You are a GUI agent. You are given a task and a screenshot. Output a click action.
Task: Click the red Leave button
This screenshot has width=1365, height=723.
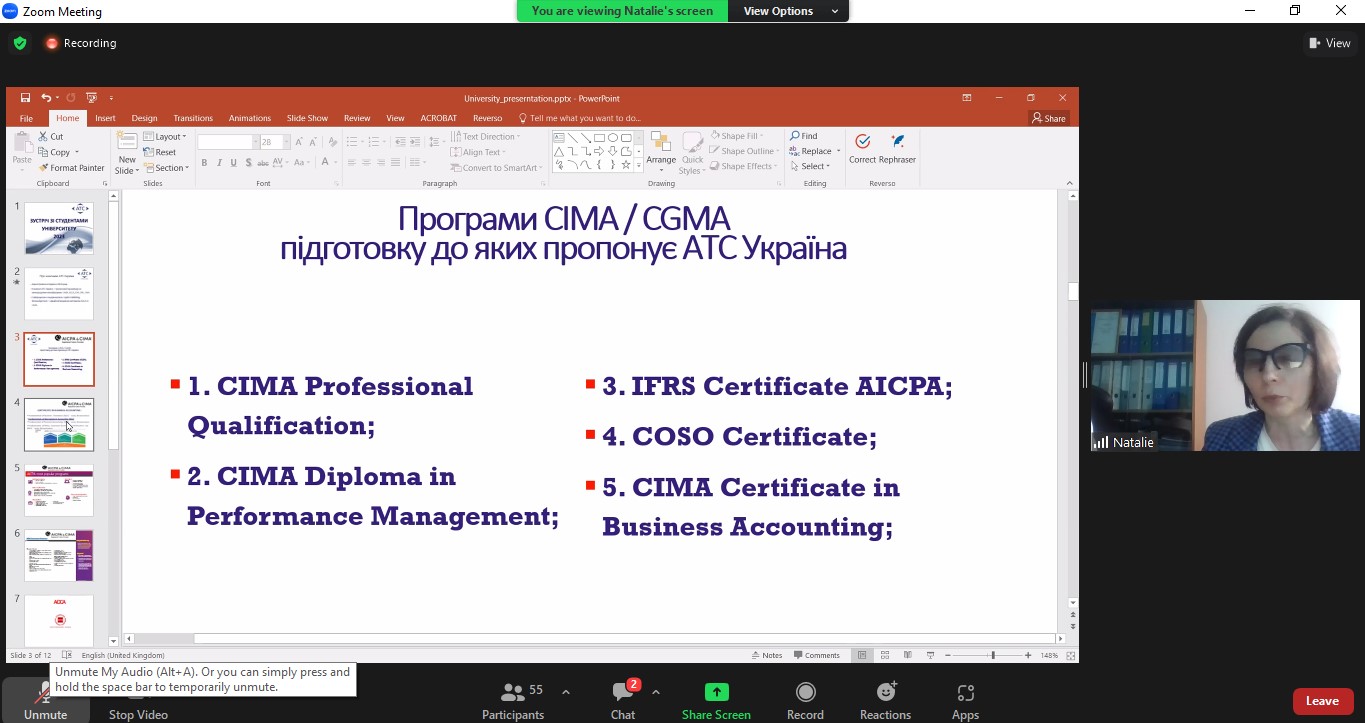pyautogui.click(x=1322, y=701)
